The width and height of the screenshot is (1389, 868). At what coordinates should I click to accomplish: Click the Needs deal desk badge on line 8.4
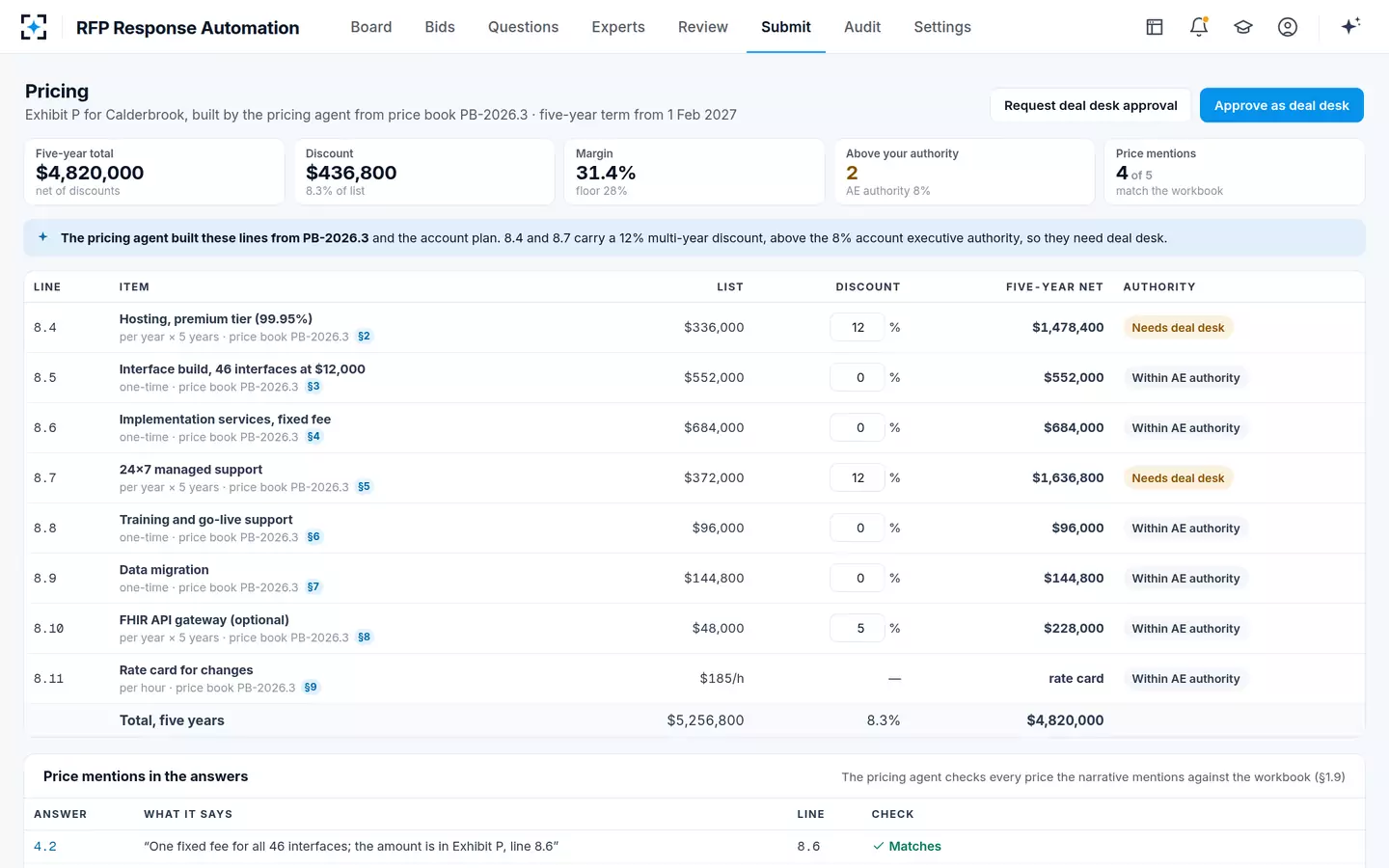[x=1178, y=327]
